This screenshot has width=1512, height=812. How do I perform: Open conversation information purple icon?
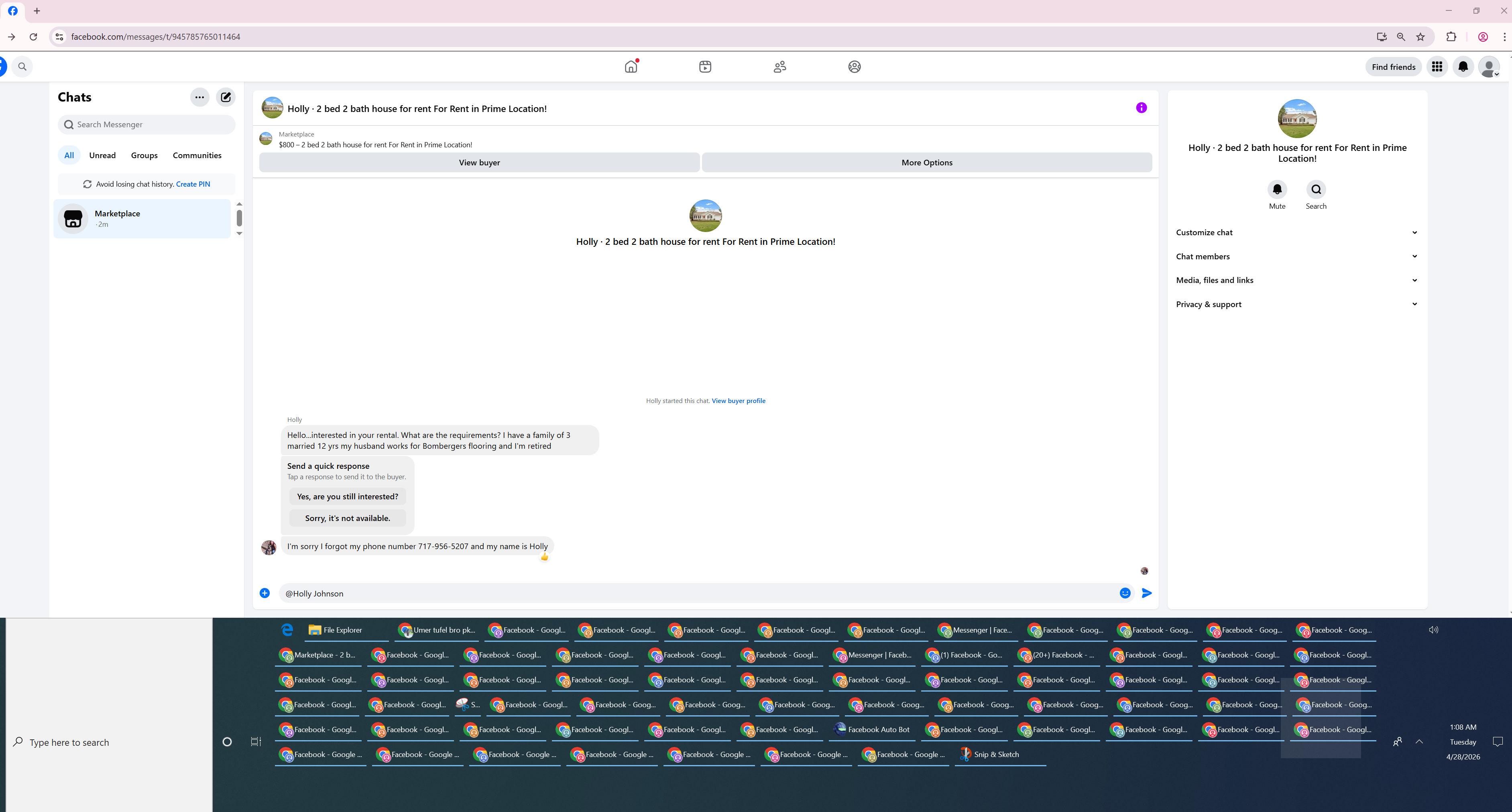[1141, 108]
